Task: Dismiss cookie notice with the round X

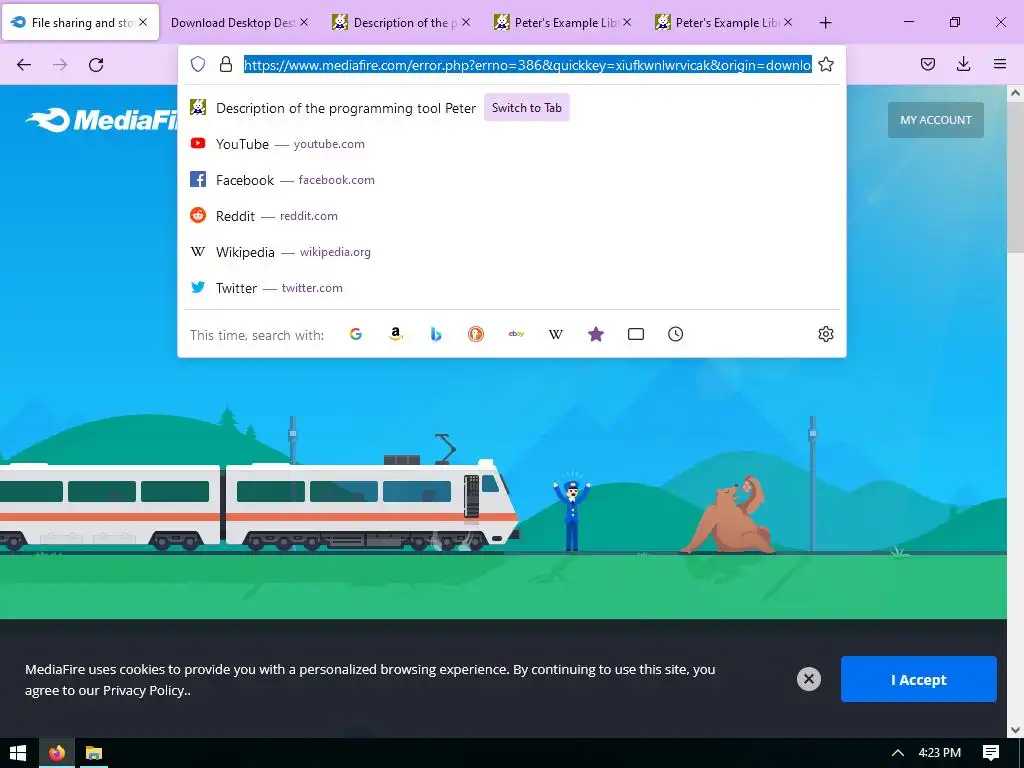Action: click(808, 679)
